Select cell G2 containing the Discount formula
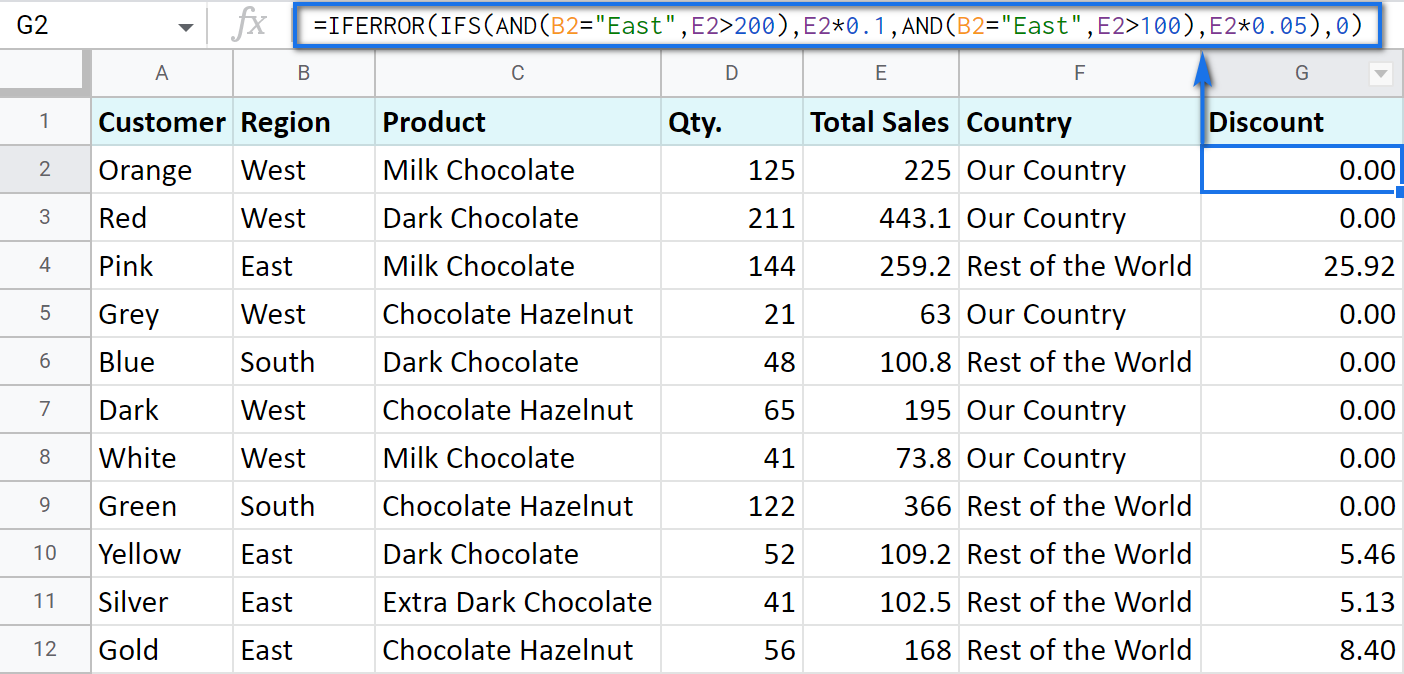1404x674 pixels. (1300, 169)
